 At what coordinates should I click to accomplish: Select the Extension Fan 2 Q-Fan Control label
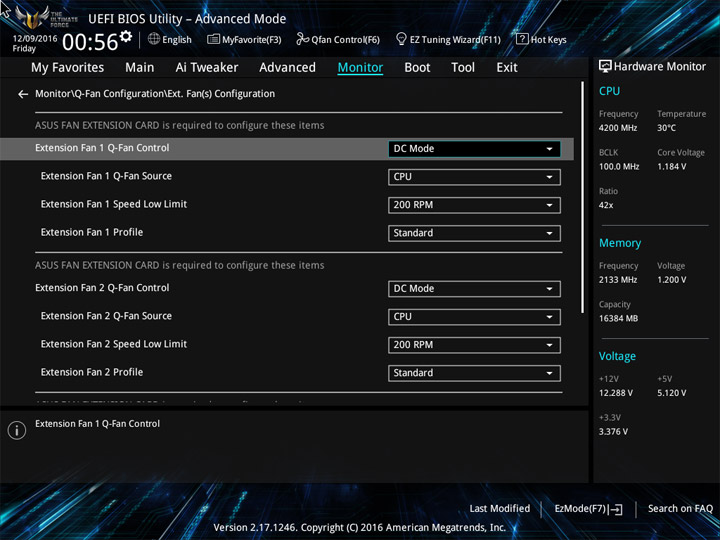tap(102, 288)
